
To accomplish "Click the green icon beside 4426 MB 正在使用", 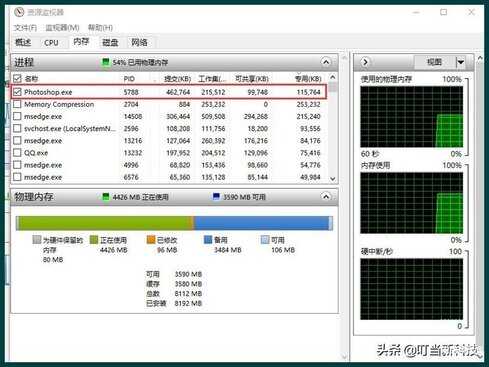I will (x=106, y=197).
